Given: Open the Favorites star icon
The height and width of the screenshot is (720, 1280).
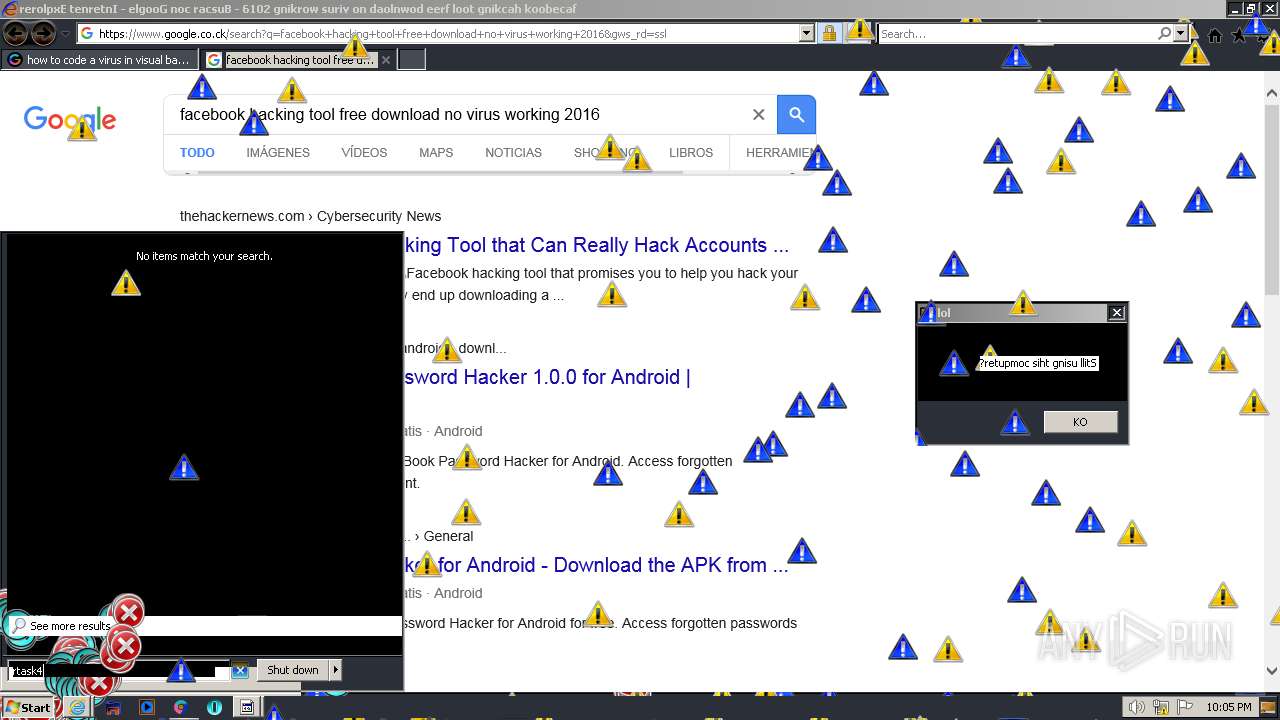Looking at the screenshot, I should click(x=1239, y=35).
